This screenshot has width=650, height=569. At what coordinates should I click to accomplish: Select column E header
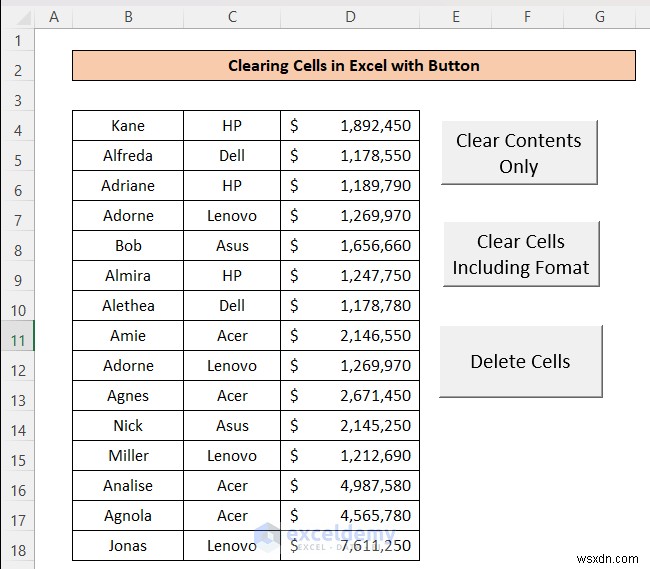point(456,17)
